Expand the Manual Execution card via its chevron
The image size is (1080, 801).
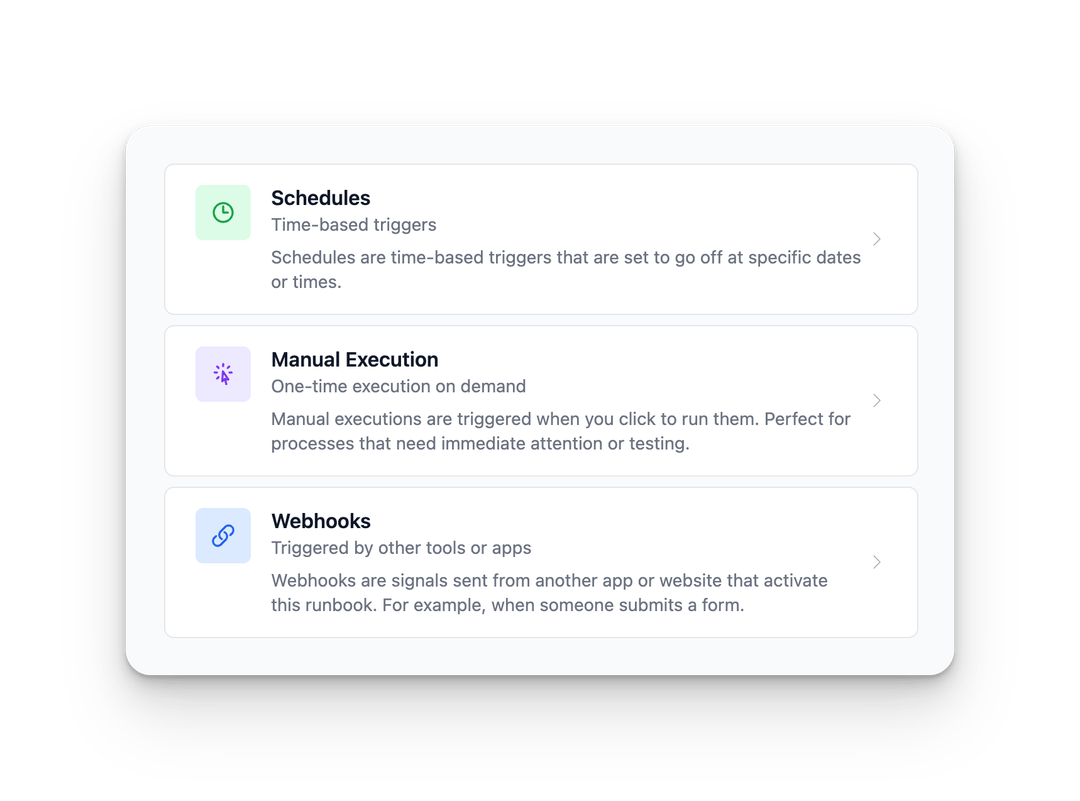click(x=877, y=400)
